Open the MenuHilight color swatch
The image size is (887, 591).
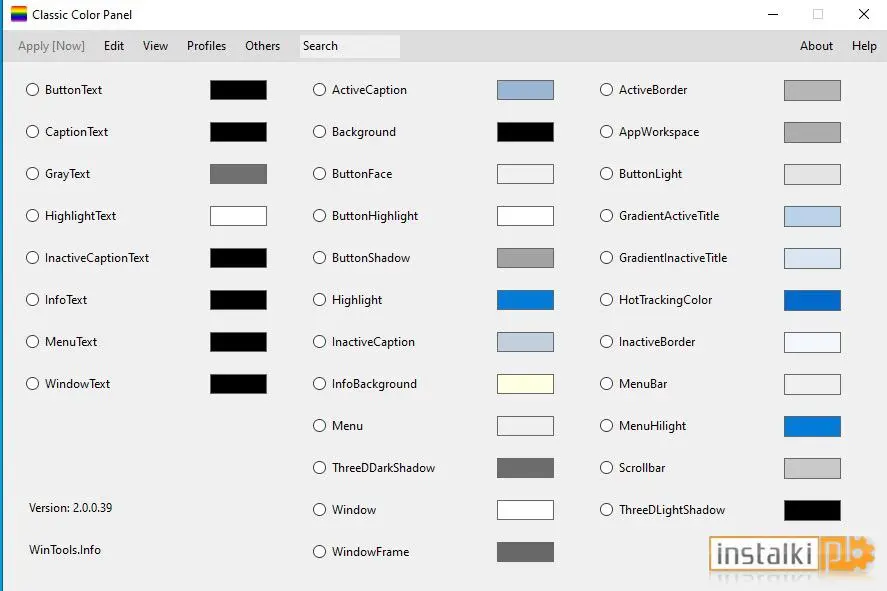(x=812, y=426)
